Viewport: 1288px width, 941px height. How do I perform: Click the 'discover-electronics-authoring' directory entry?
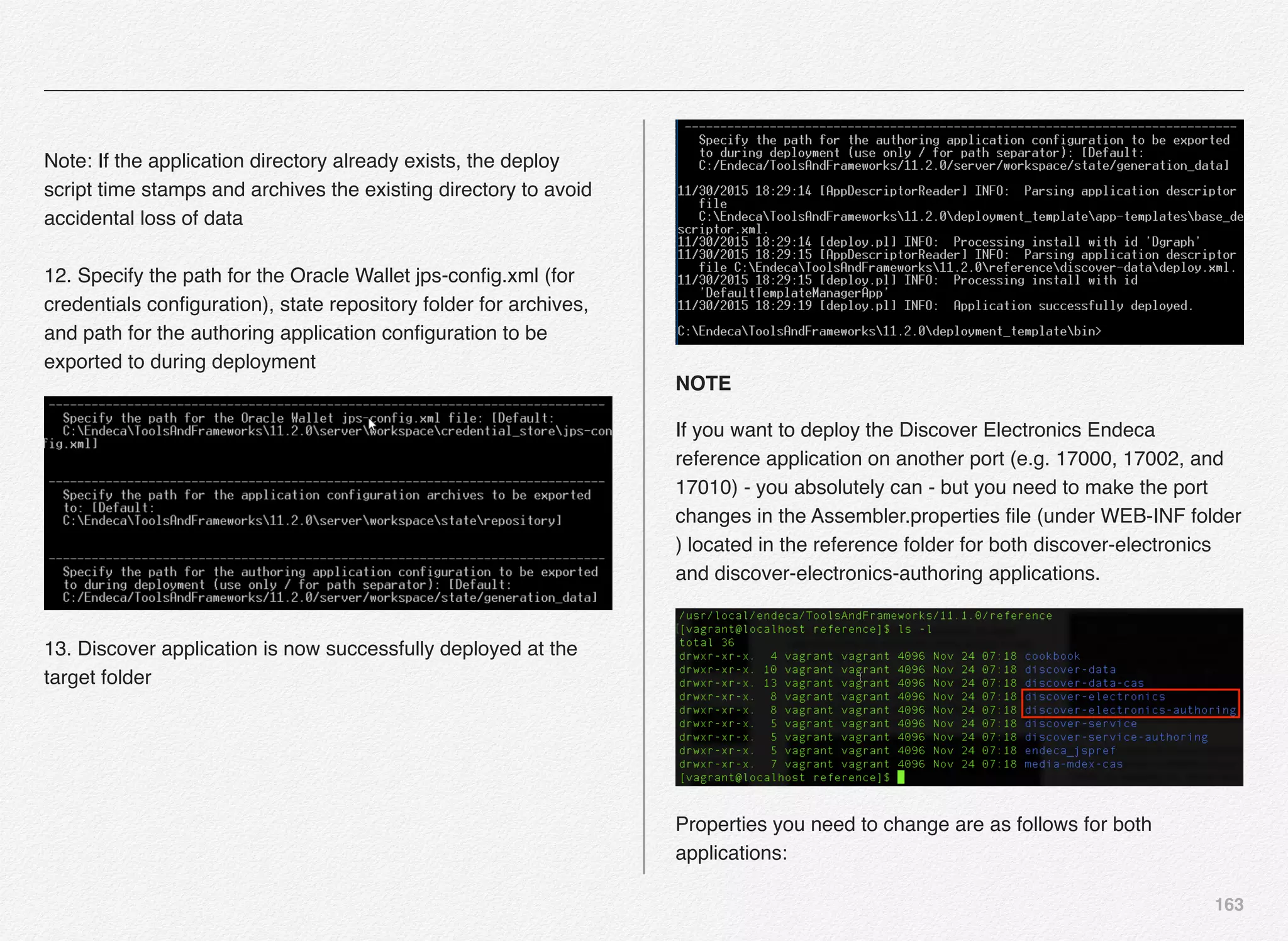click(1130, 710)
